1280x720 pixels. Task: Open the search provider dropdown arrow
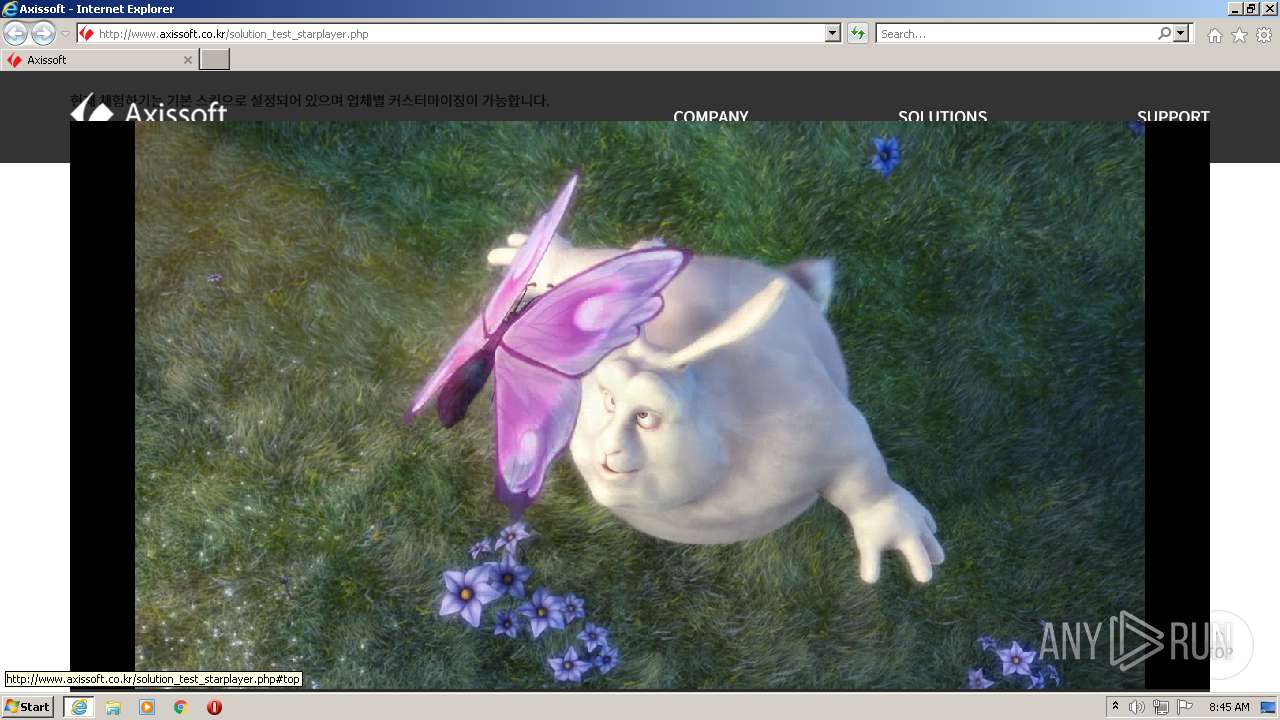[x=1182, y=34]
